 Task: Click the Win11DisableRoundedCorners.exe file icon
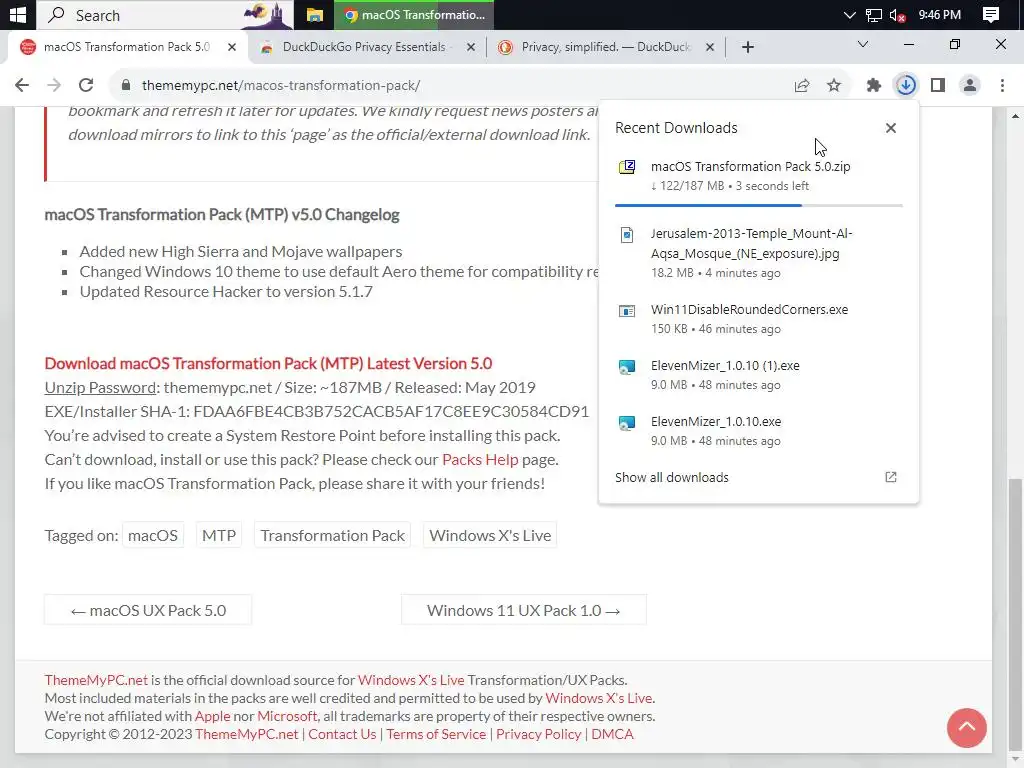[x=627, y=311]
